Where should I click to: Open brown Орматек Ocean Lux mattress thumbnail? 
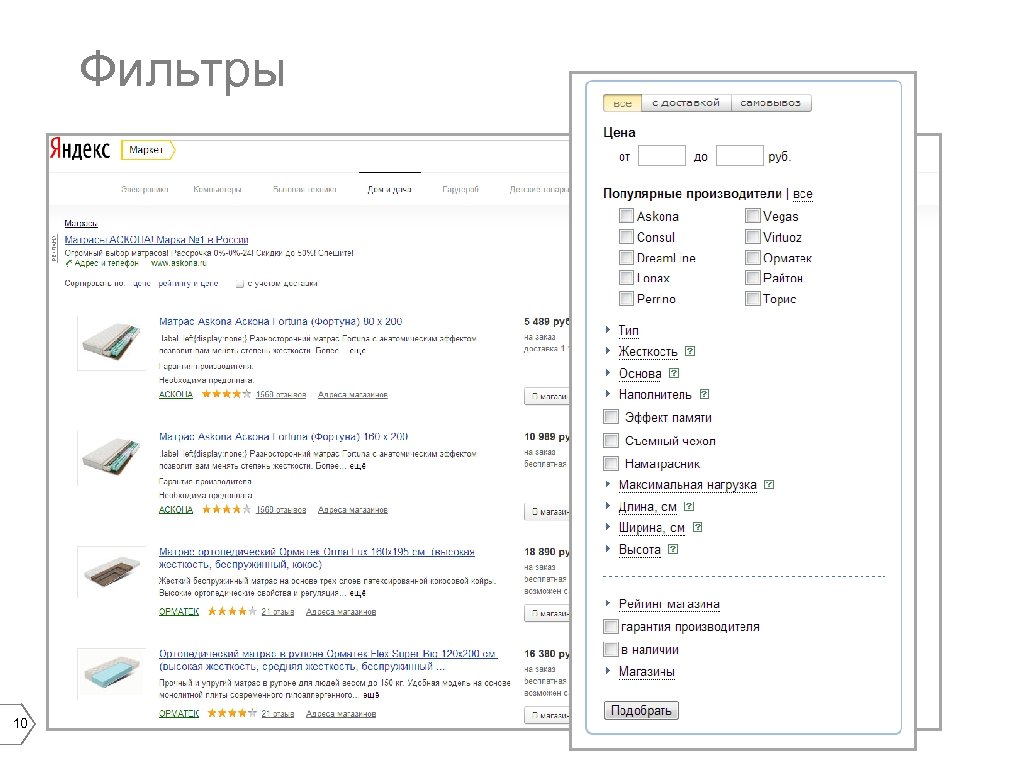(x=111, y=572)
